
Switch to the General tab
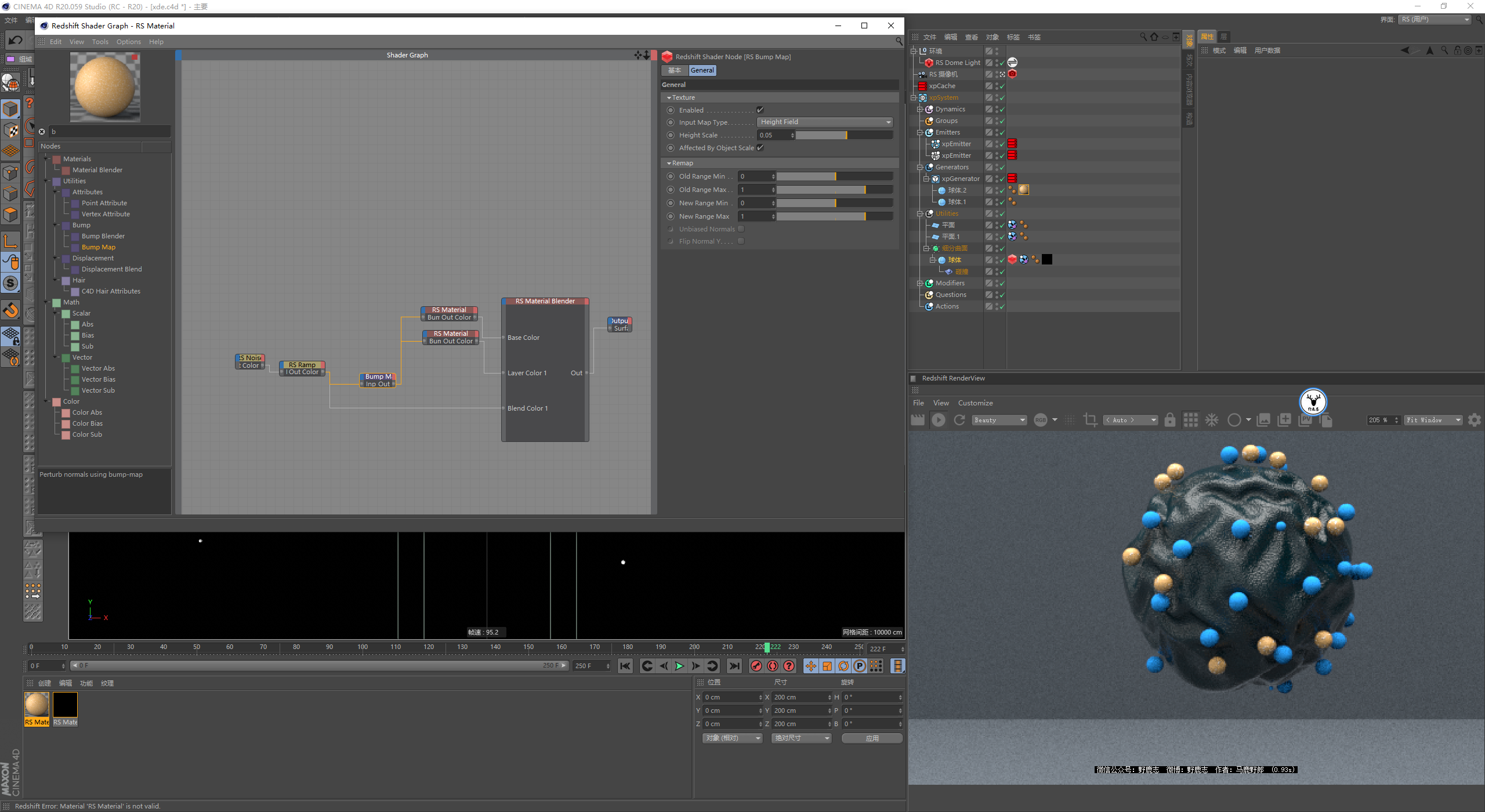tap(702, 70)
